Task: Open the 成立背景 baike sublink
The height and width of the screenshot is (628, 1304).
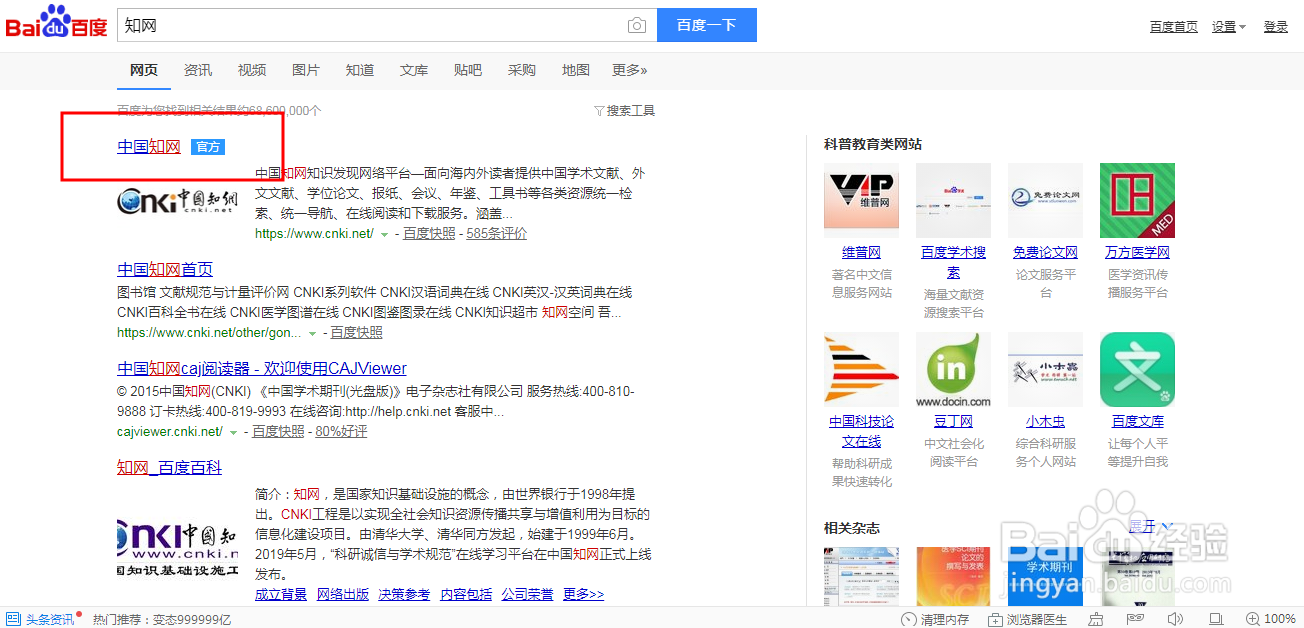Action: (x=281, y=594)
